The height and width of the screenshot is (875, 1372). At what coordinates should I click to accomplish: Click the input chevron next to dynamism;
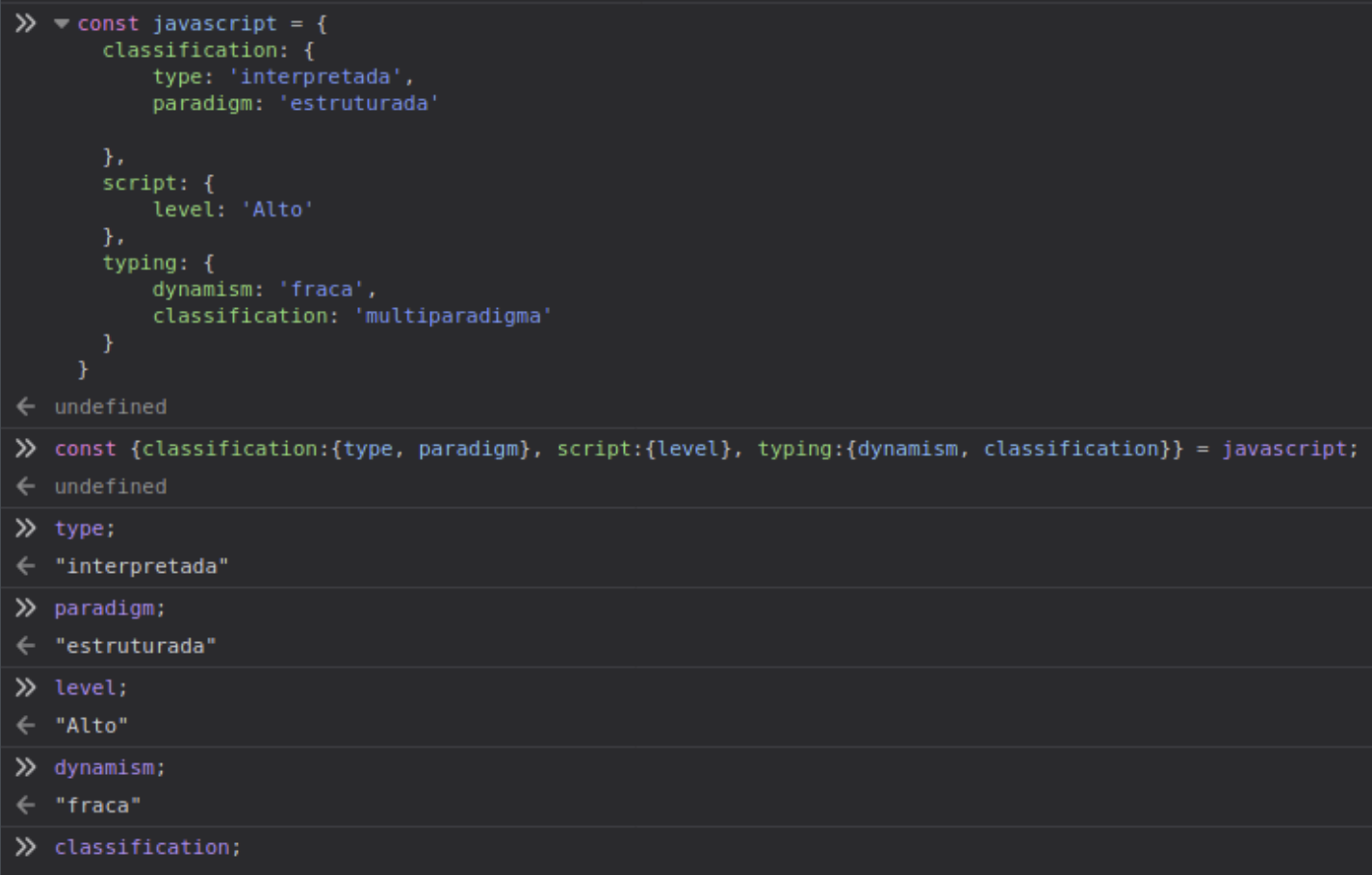point(26,768)
